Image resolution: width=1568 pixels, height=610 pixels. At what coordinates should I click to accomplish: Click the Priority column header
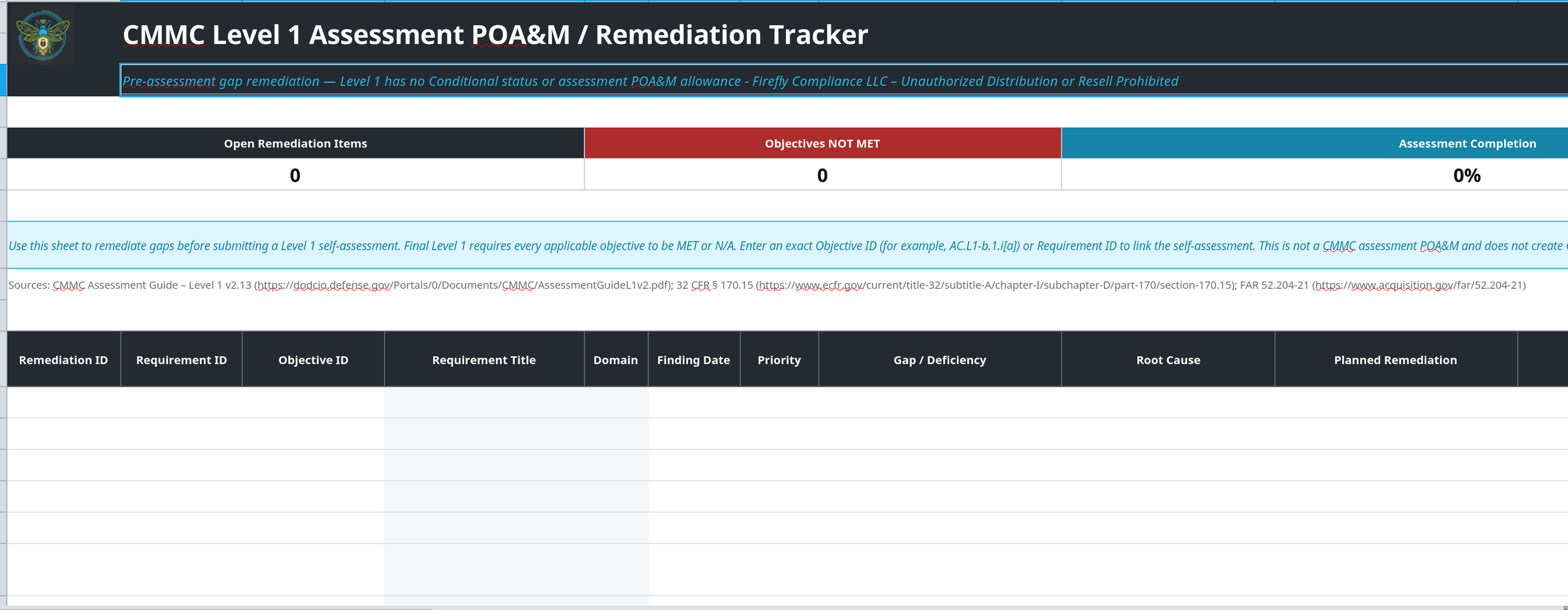(779, 359)
